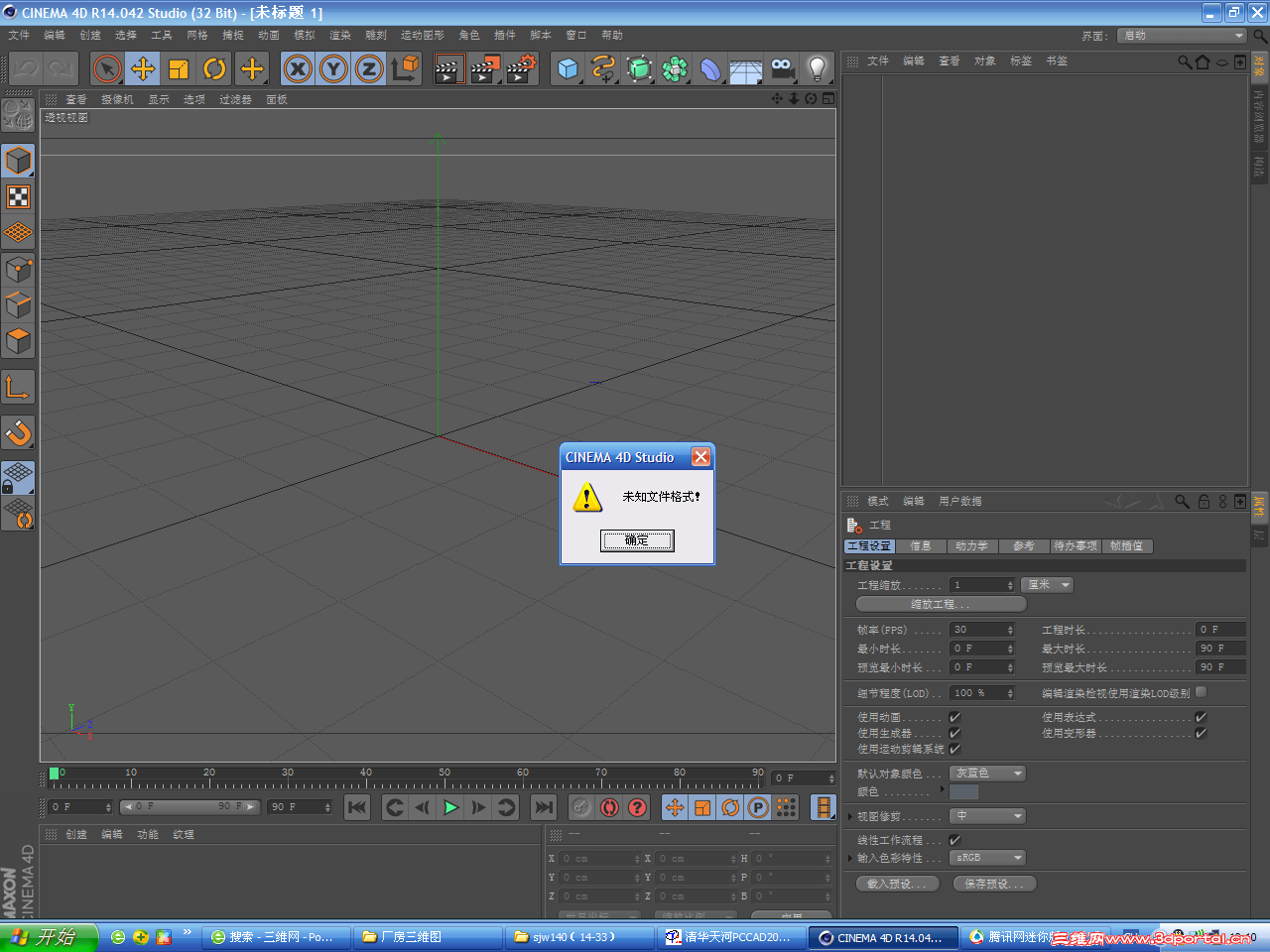Select the live selection arrow tool
1270x952 pixels.
click(107, 68)
